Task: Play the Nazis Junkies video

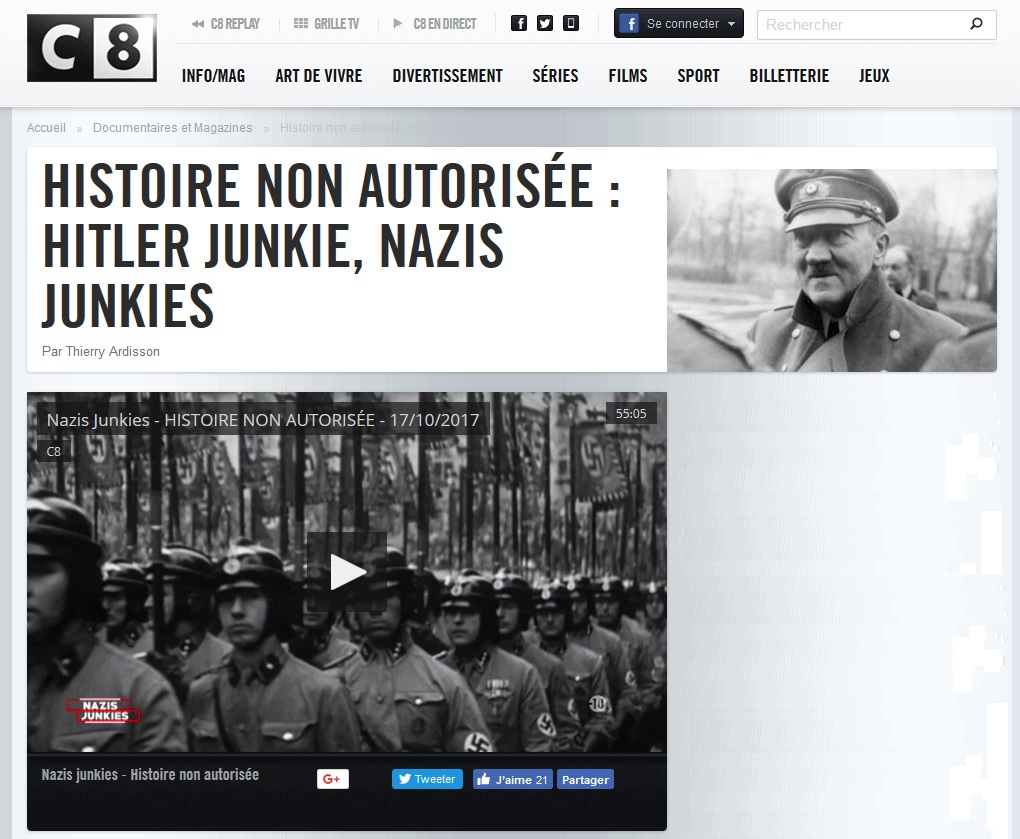Action: (347, 572)
